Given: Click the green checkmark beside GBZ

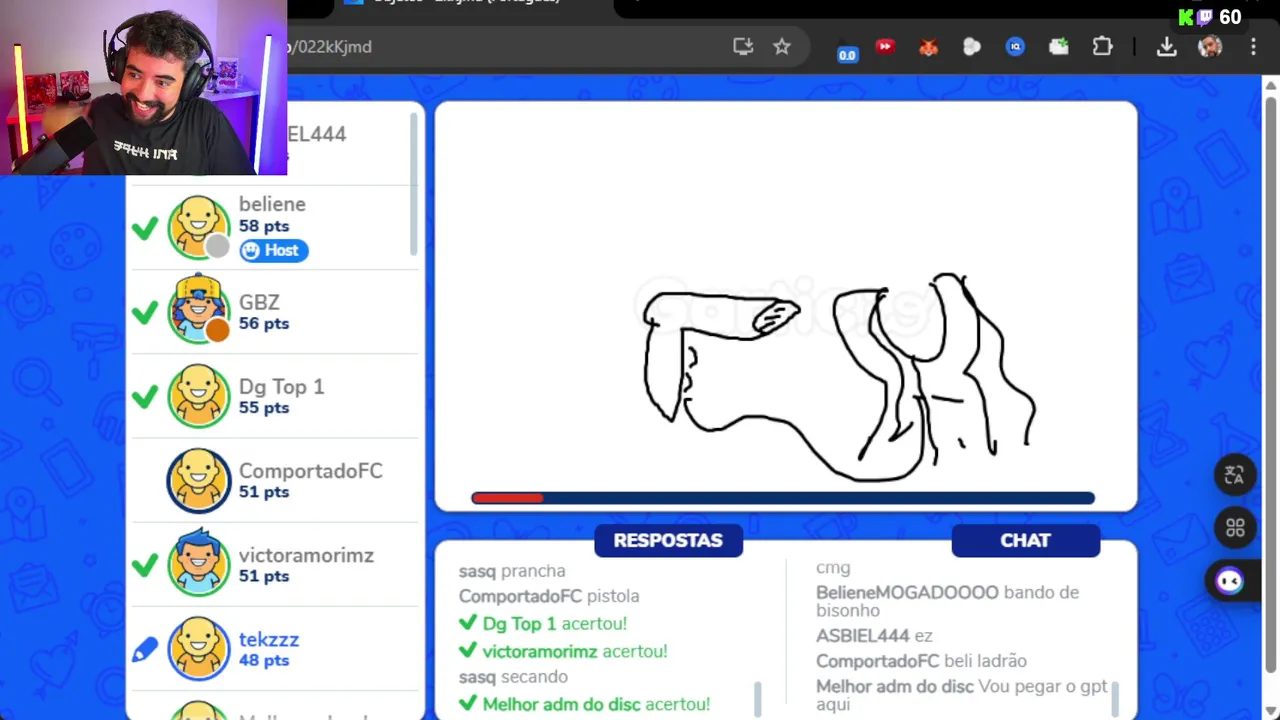Looking at the screenshot, I should [145, 313].
